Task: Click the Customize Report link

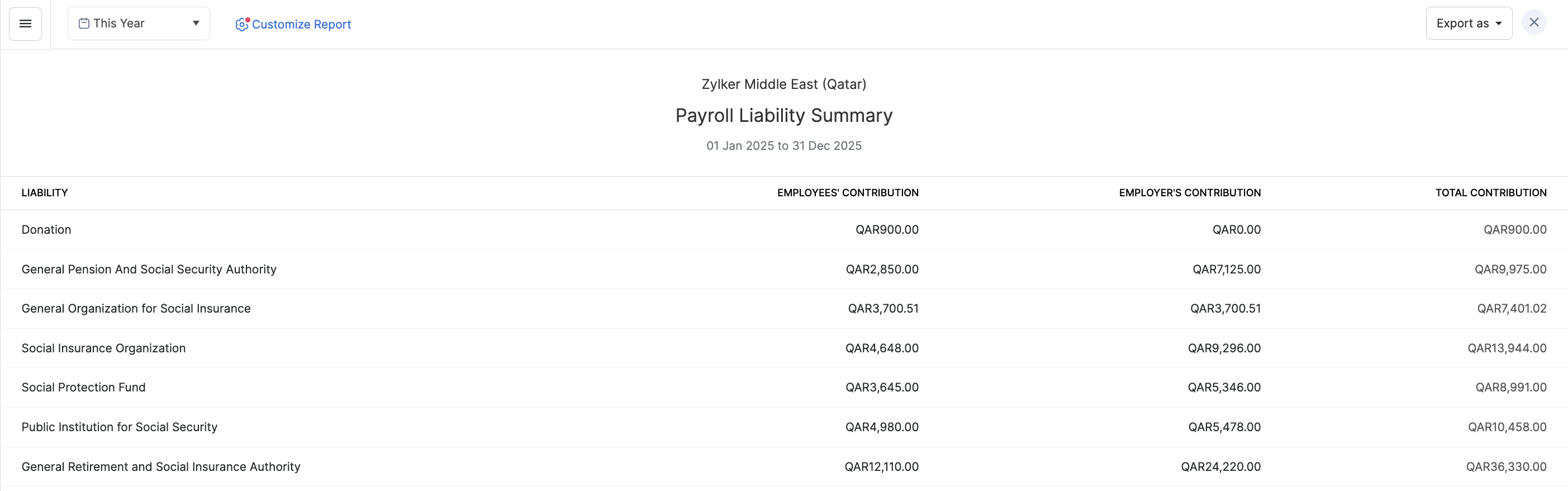Action: point(301,25)
